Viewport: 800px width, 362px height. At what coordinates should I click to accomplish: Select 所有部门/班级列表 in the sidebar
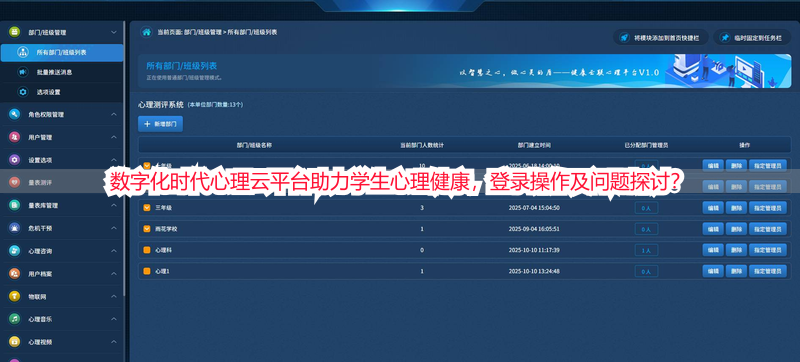click(x=62, y=53)
